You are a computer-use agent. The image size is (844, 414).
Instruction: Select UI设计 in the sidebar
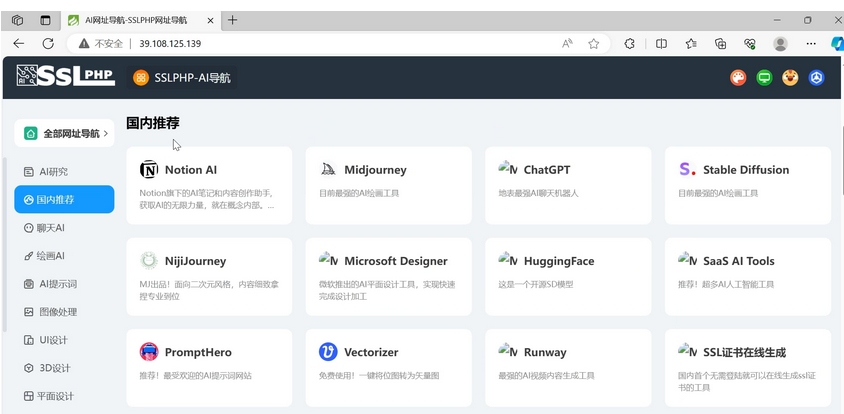click(x=64, y=340)
